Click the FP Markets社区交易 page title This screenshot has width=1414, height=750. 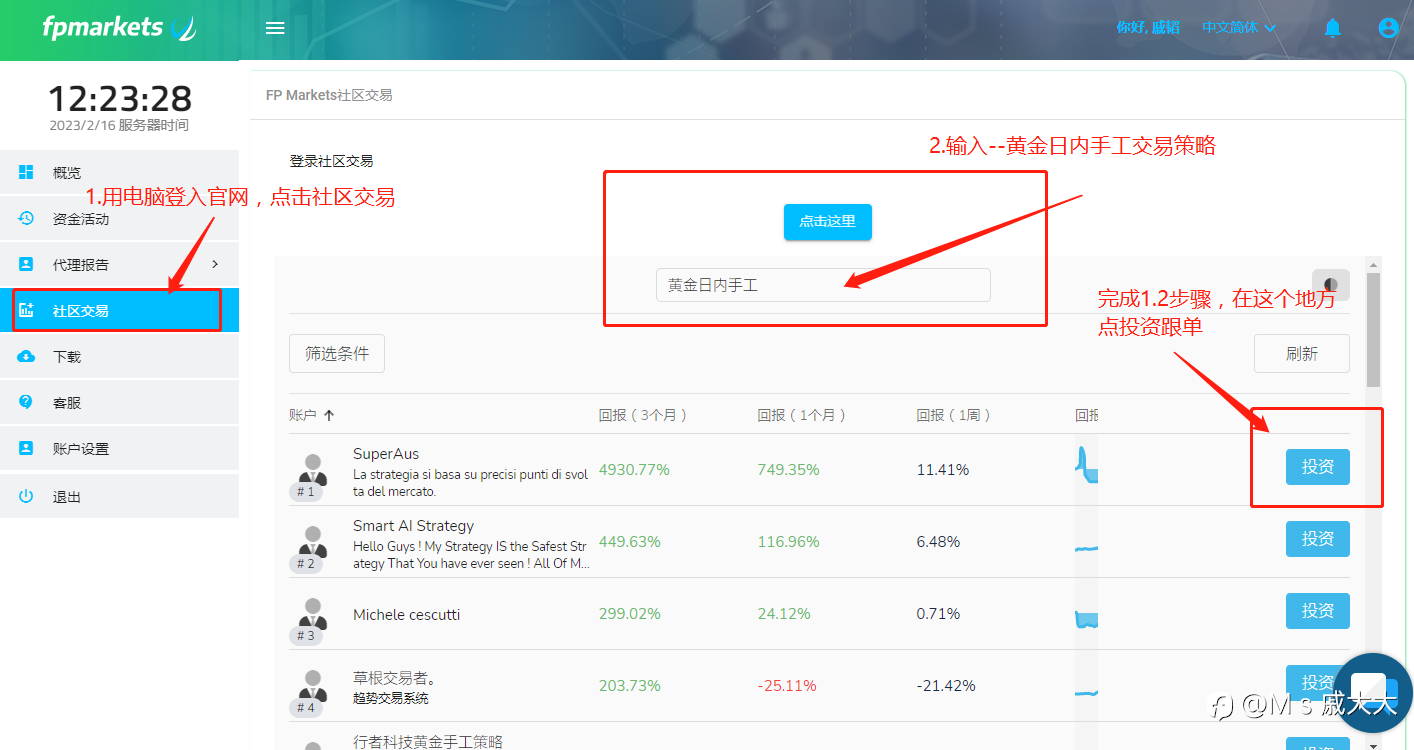pos(329,95)
